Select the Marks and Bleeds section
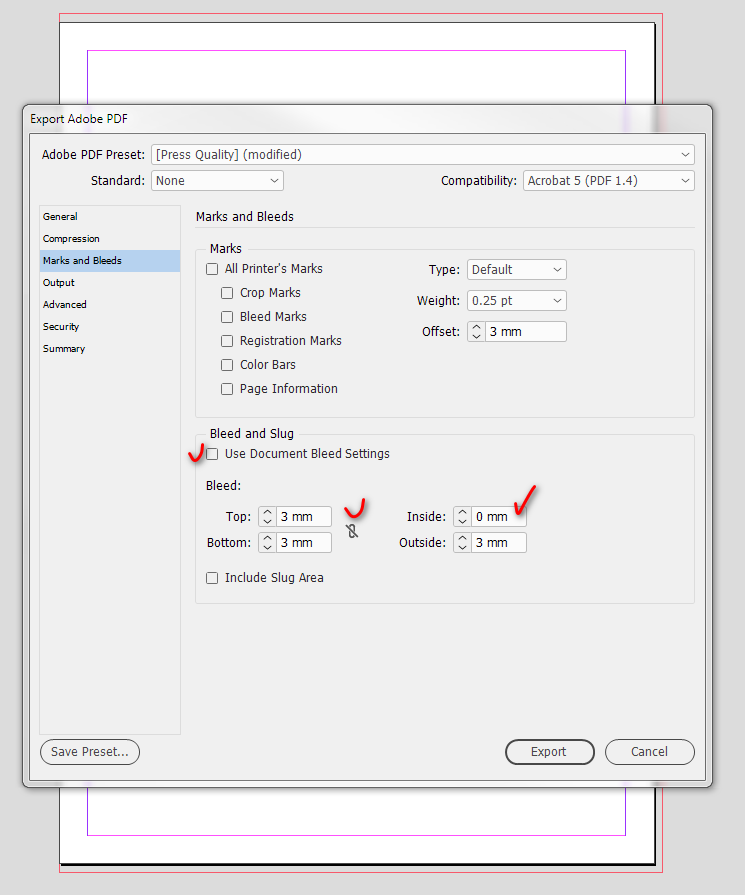Screen dimensions: 745x895 click(x=110, y=261)
